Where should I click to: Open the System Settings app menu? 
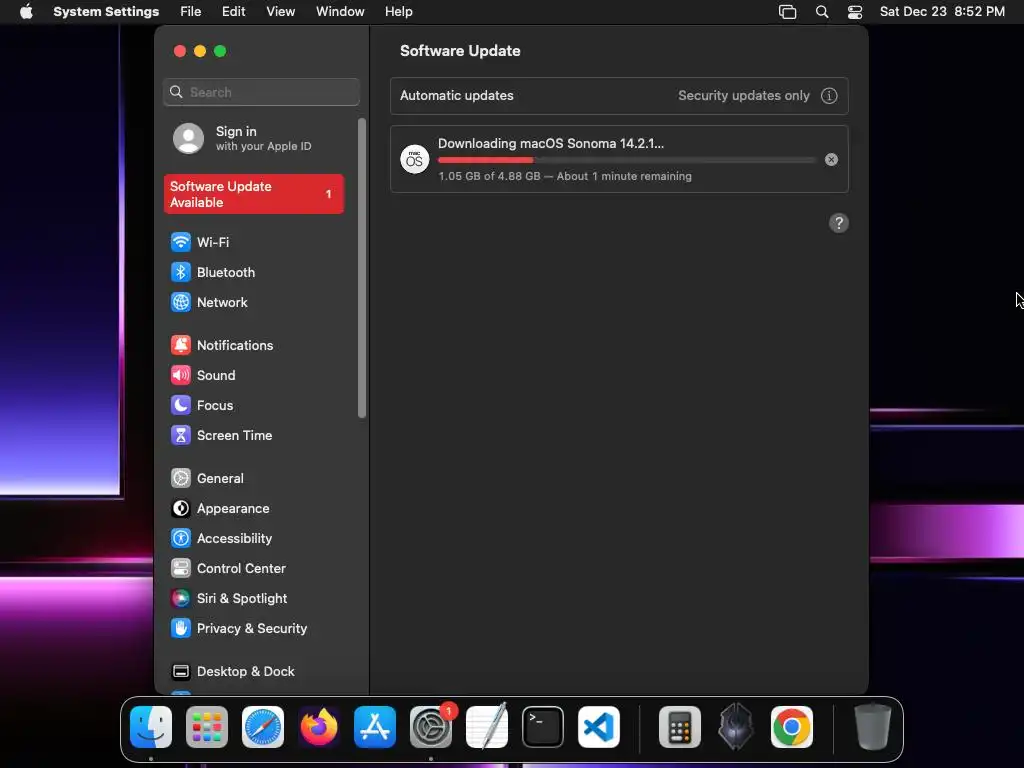tap(106, 12)
